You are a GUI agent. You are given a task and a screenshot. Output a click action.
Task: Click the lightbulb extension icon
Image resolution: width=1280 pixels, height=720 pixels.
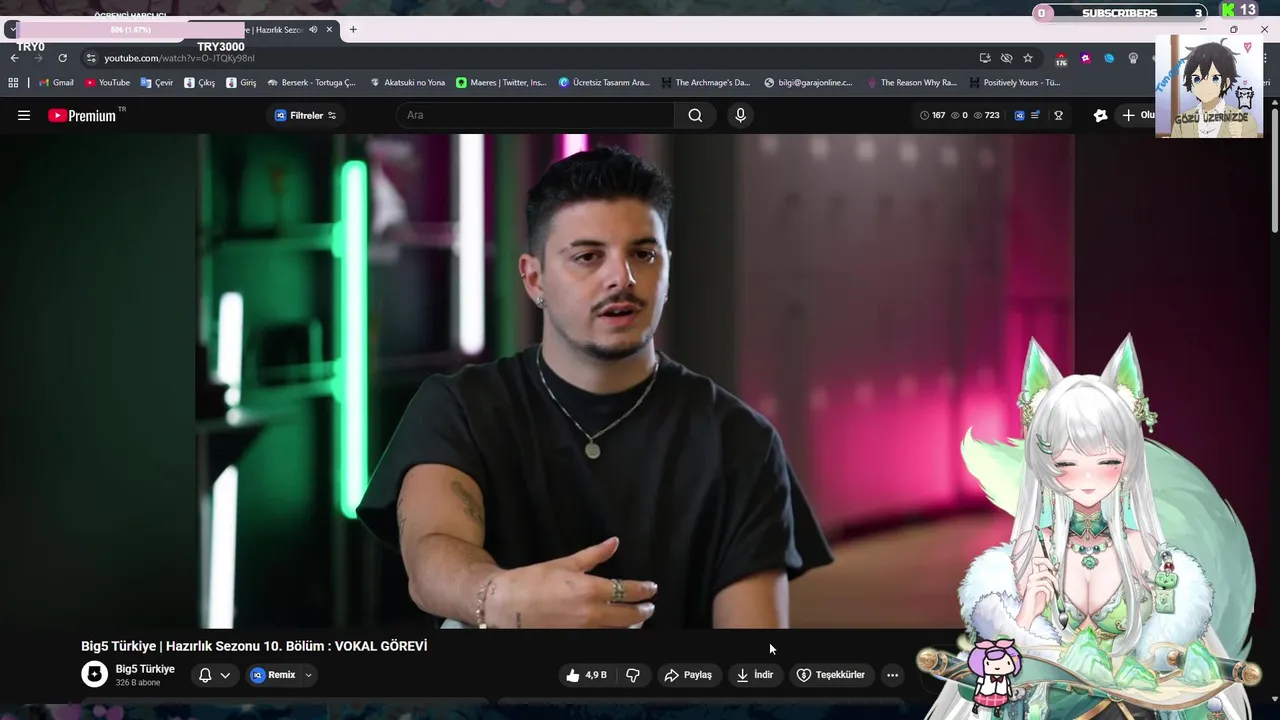tap(1133, 58)
